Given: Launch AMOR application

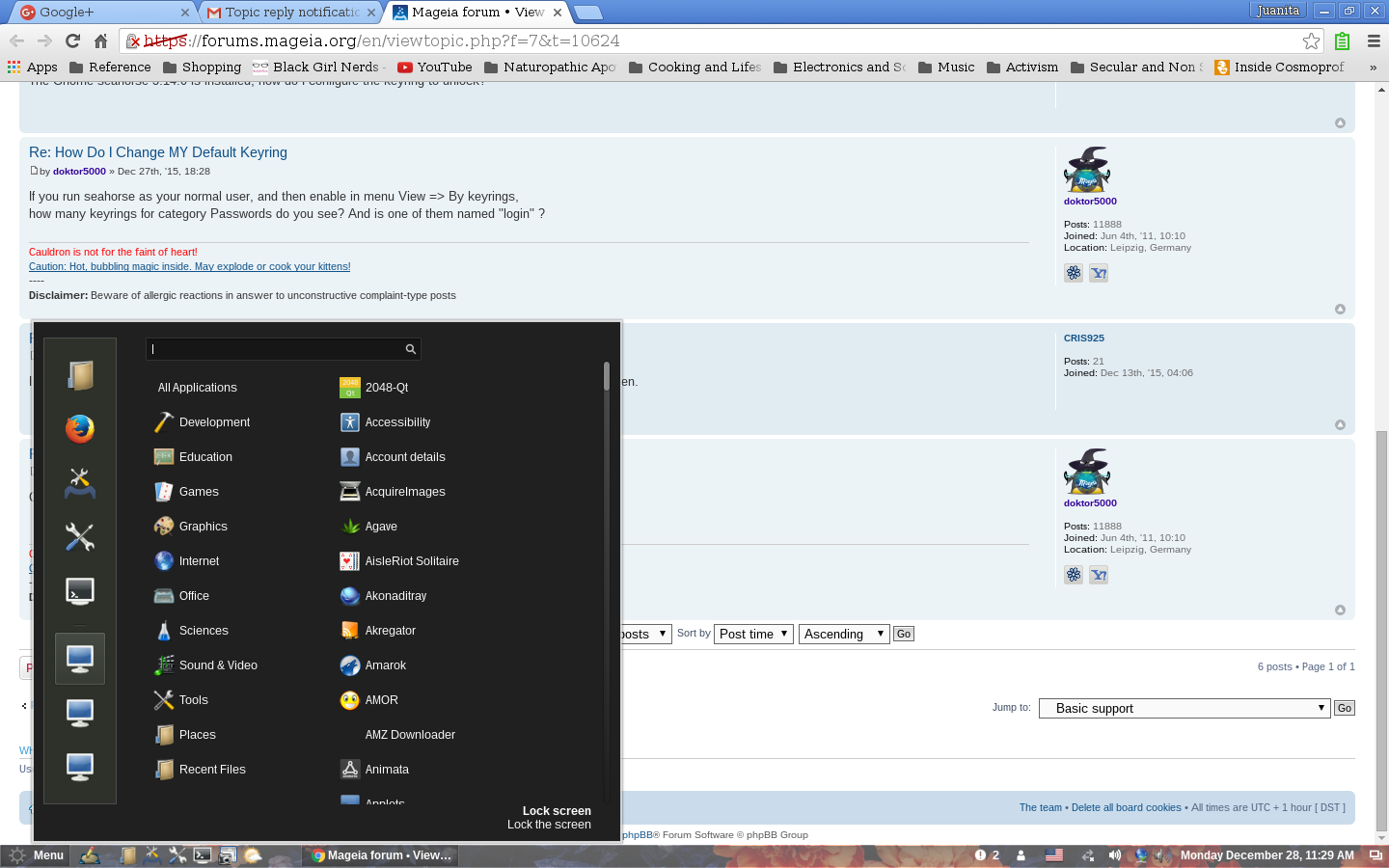Looking at the screenshot, I should [369, 700].
